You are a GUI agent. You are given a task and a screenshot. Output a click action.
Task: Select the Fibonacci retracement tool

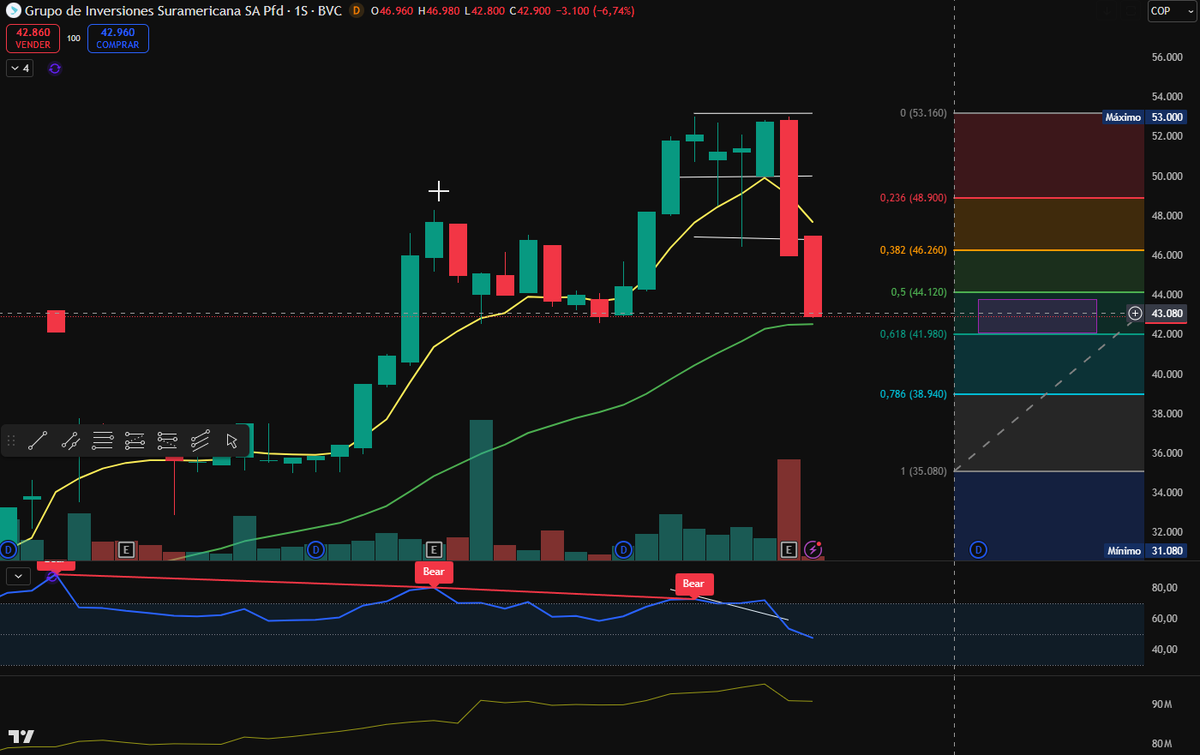pyautogui.click(x=135, y=439)
